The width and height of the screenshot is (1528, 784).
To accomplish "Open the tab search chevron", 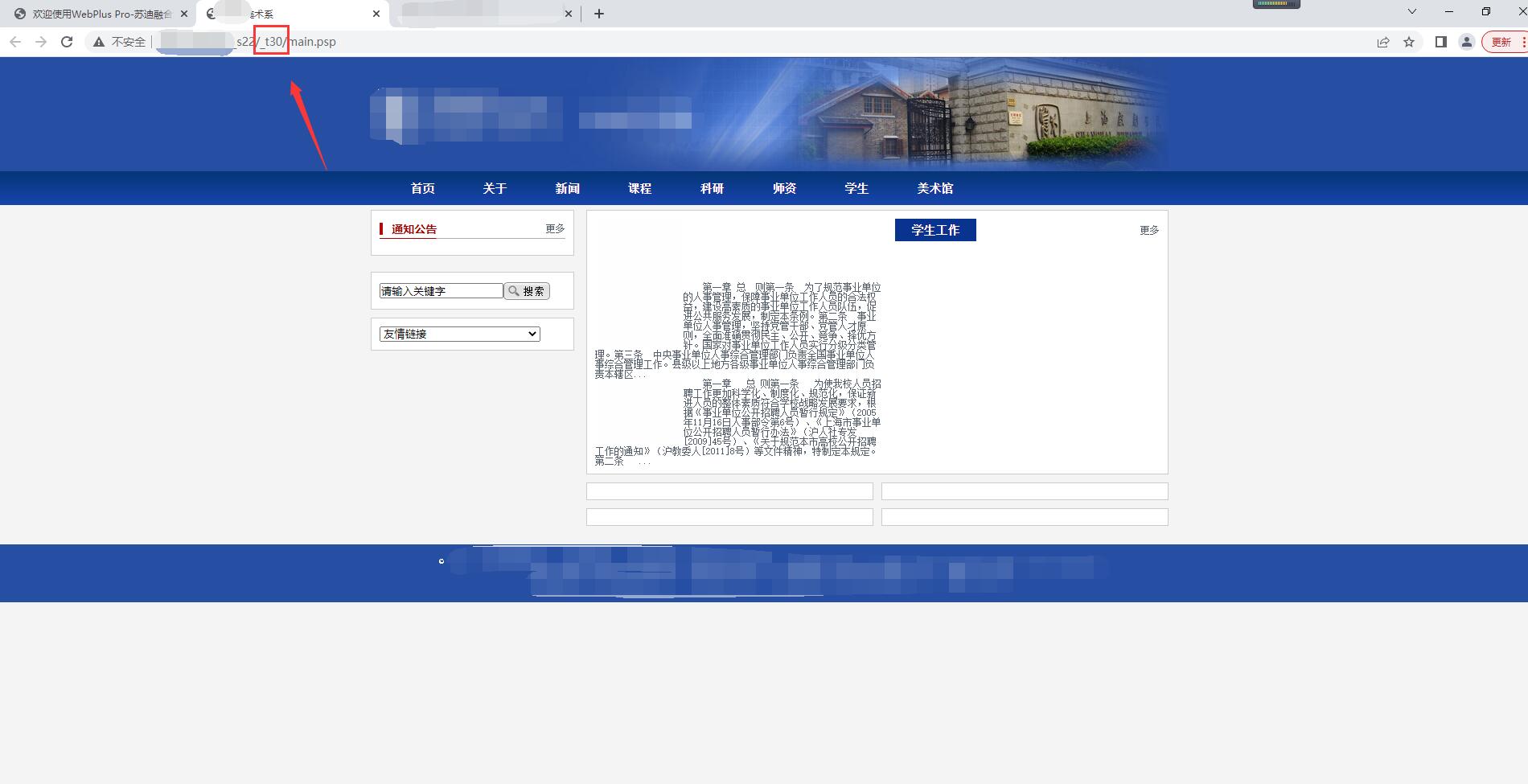I will [x=1411, y=12].
